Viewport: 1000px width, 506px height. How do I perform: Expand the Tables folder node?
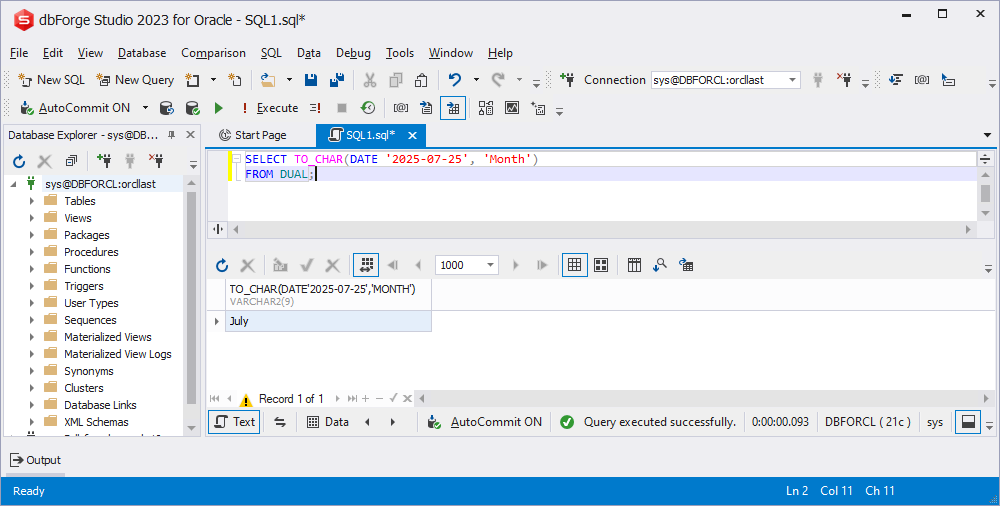(32, 201)
